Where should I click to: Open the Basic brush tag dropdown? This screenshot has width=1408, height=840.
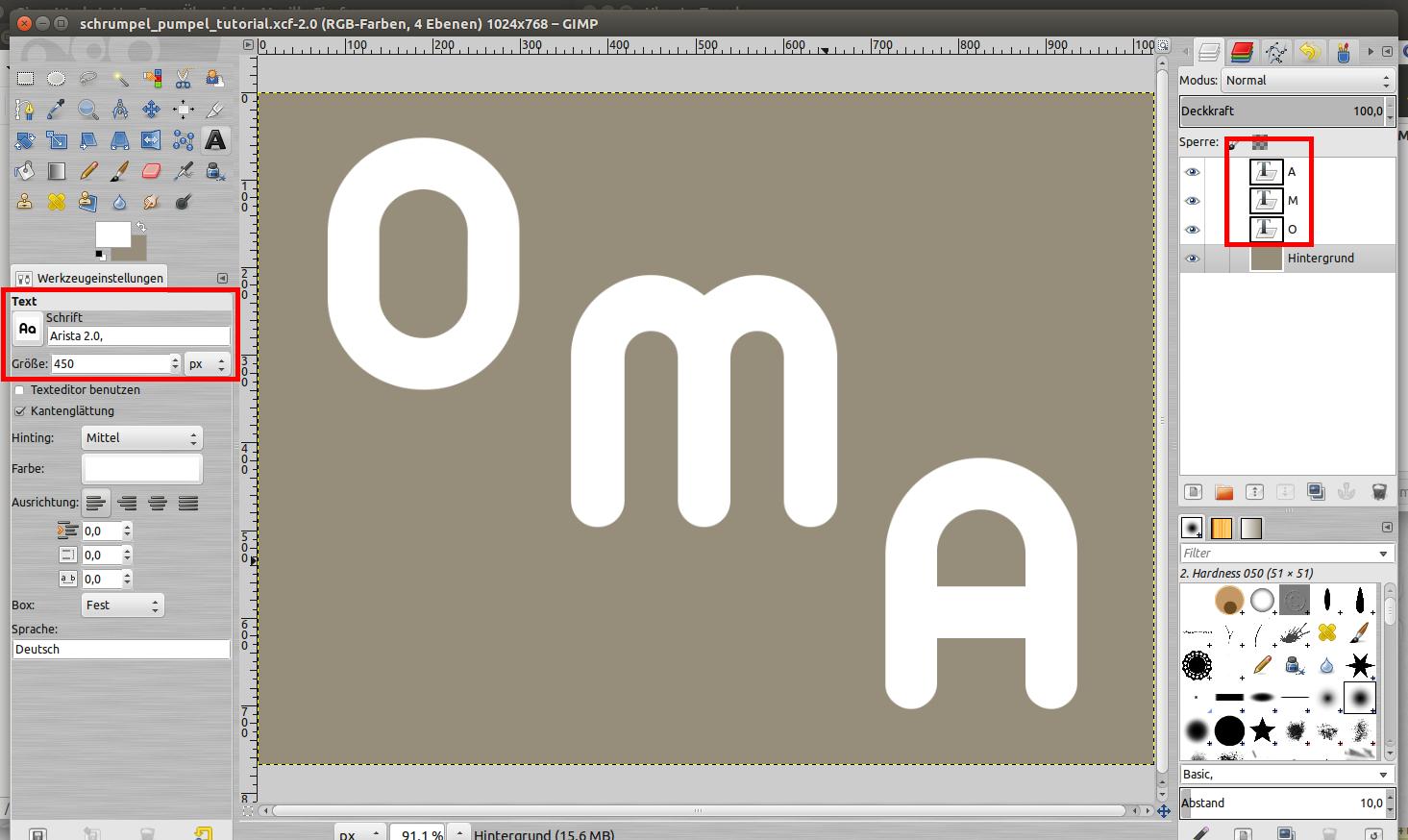pyautogui.click(x=1383, y=775)
